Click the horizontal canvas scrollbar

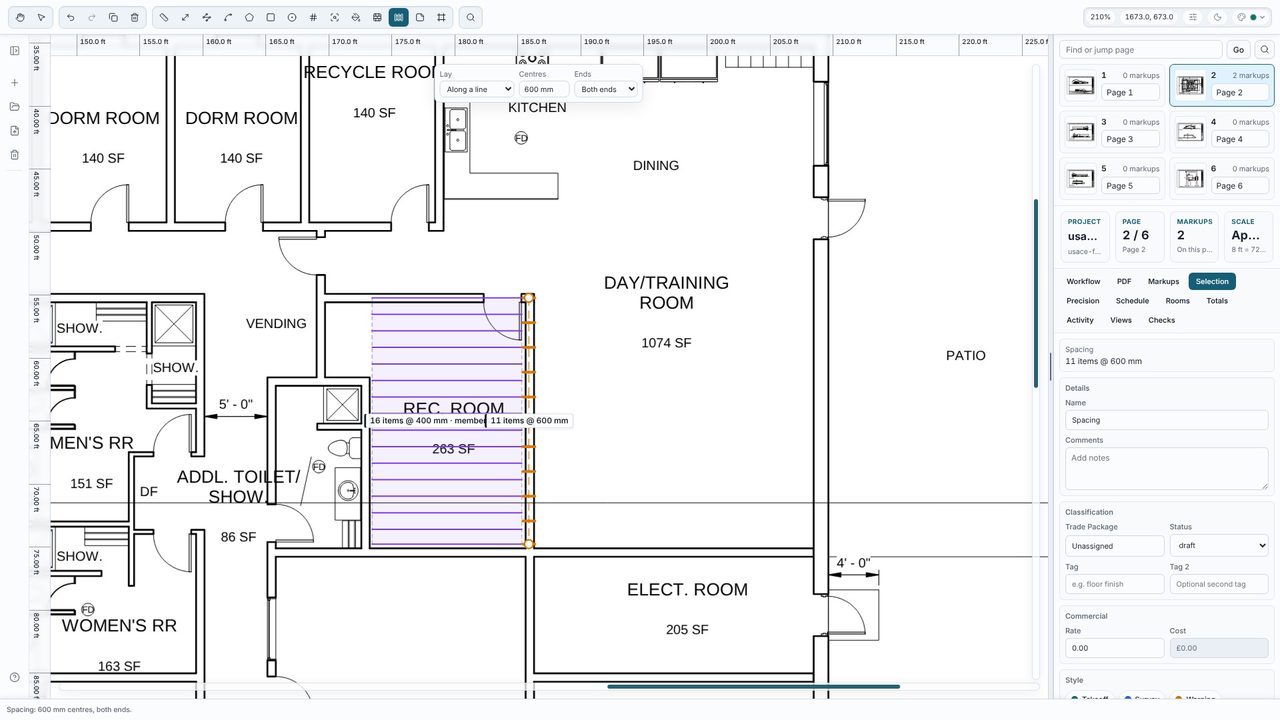click(753, 687)
